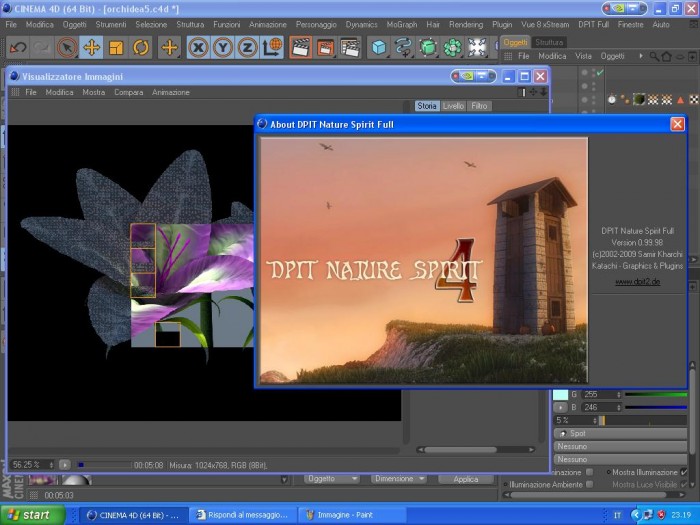Open the Dimensione dropdown

[399, 479]
